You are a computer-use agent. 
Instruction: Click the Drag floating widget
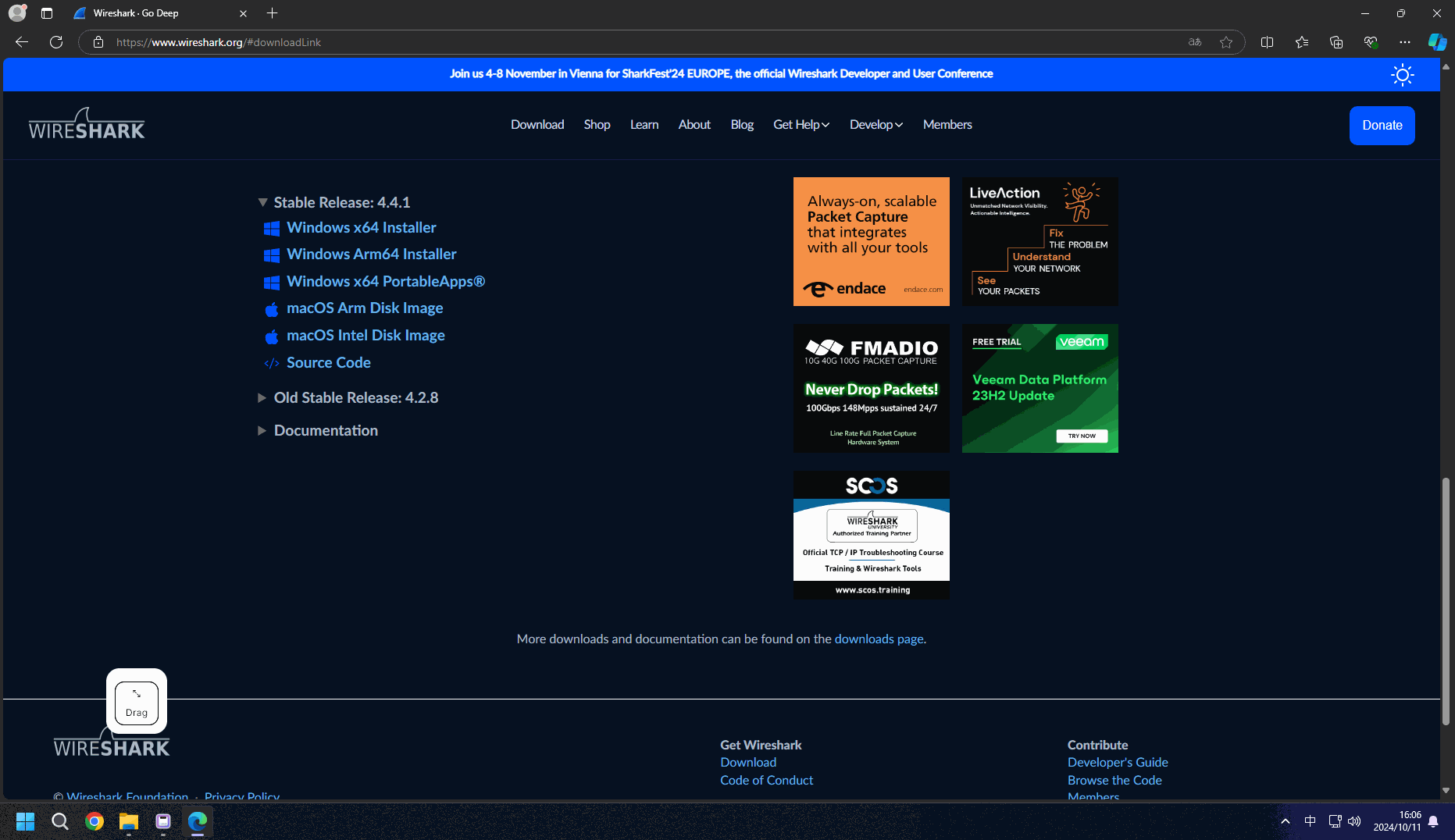click(137, 703)
